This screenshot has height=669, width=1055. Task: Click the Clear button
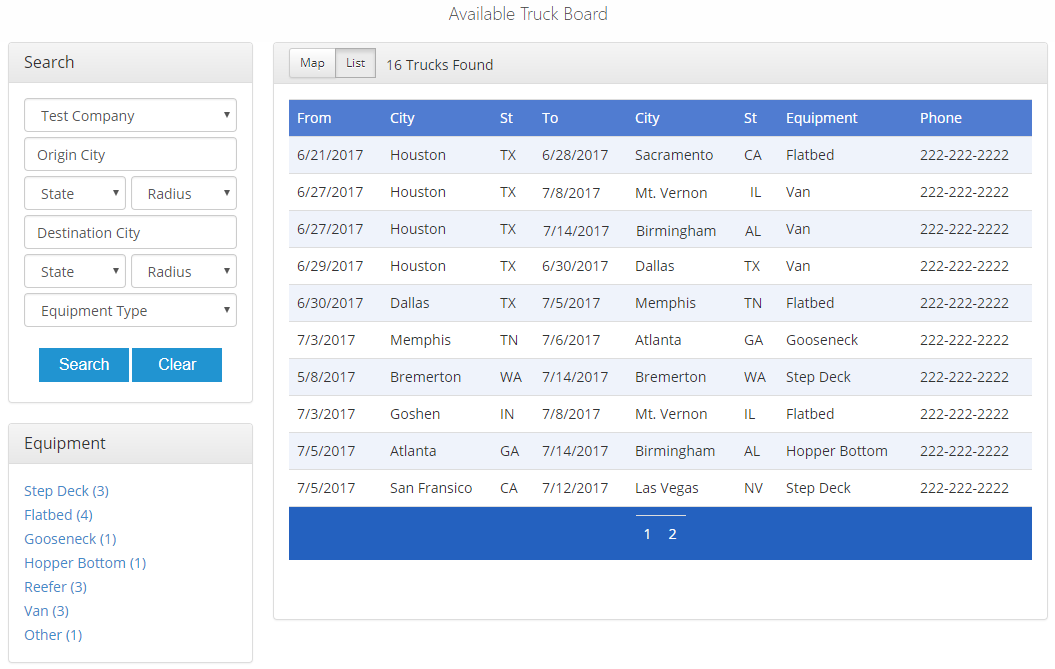(177, 365)
